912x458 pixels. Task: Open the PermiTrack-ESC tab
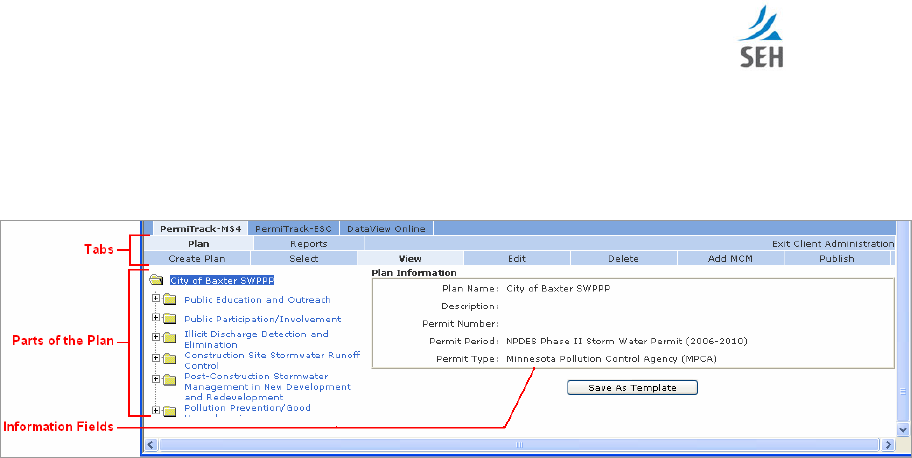coord(293,229)
